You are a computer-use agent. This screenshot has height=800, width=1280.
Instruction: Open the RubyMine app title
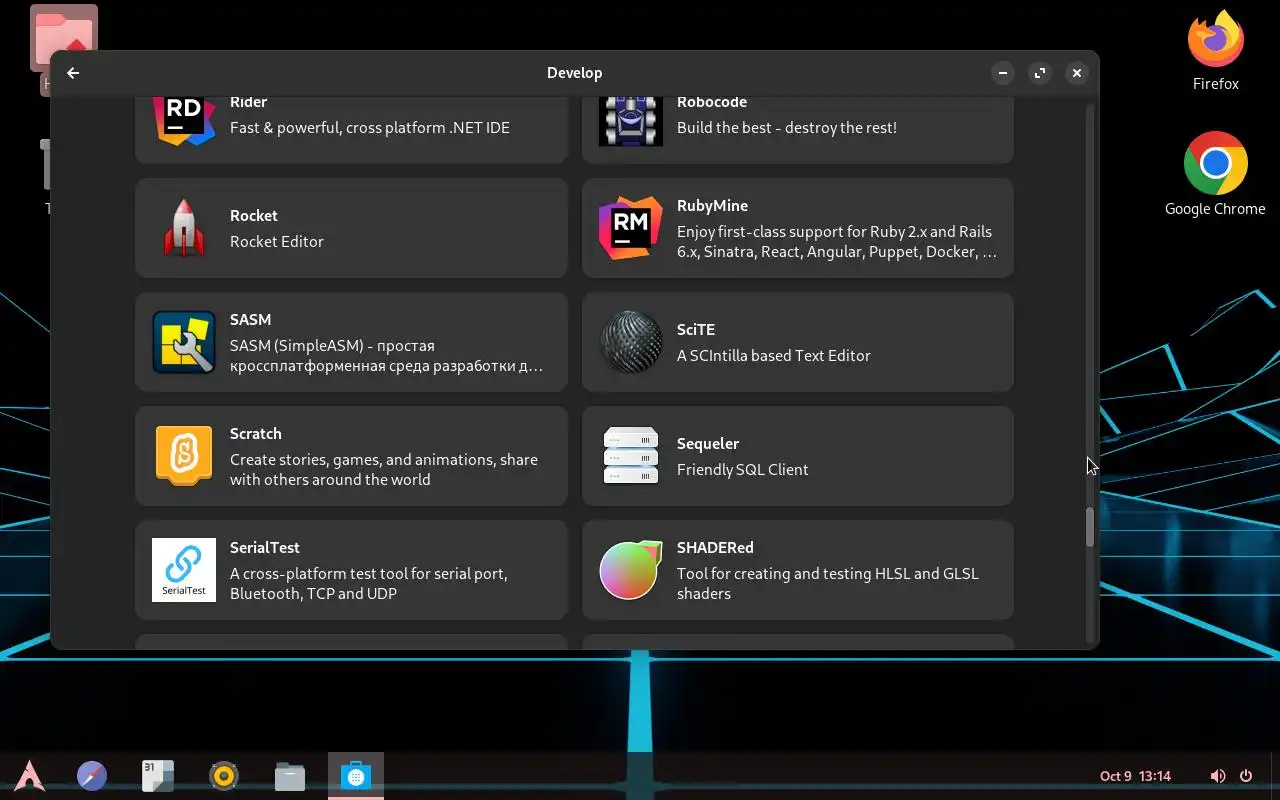point(712,205)
